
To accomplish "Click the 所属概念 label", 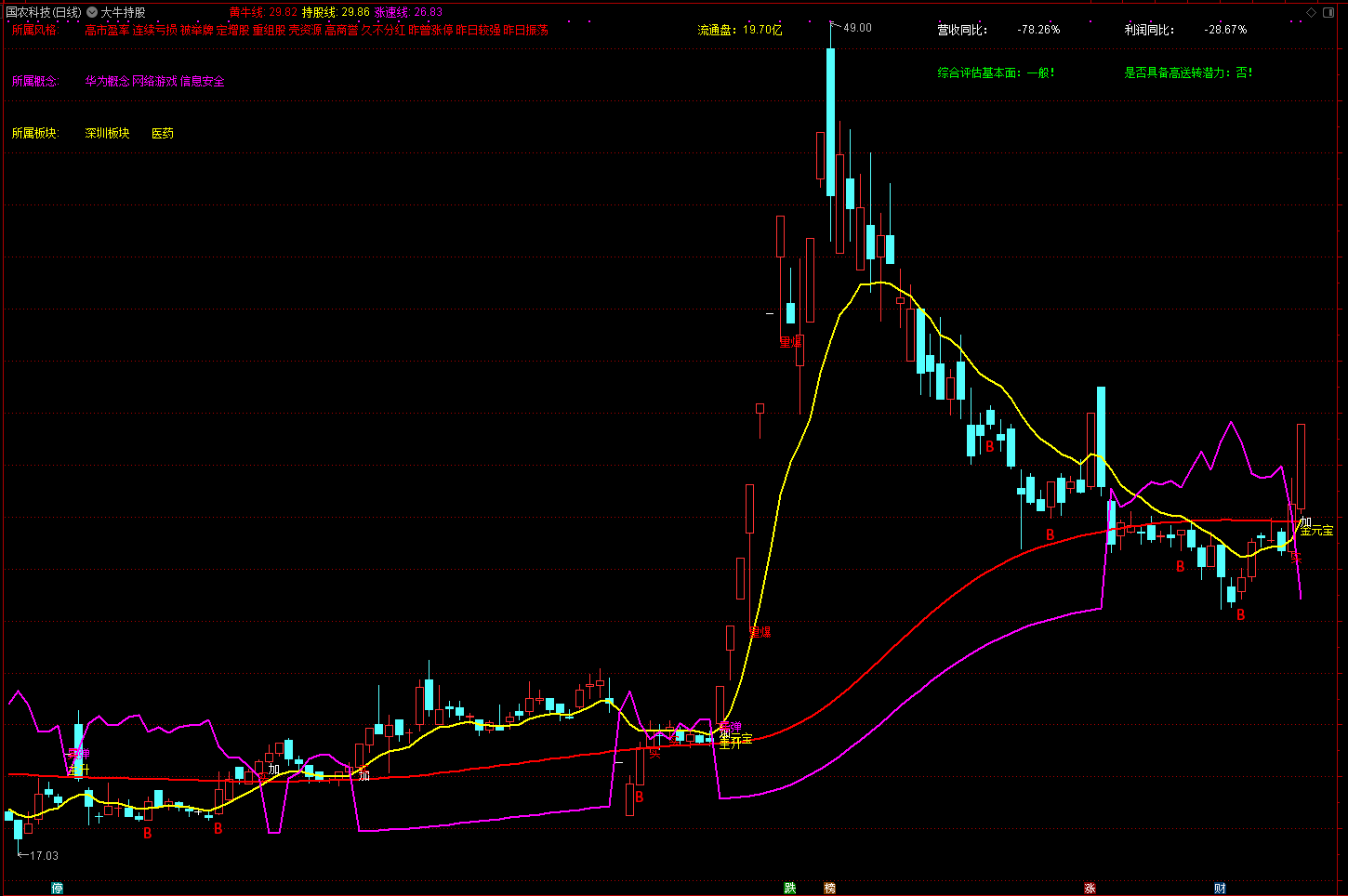I will (35, 81).
